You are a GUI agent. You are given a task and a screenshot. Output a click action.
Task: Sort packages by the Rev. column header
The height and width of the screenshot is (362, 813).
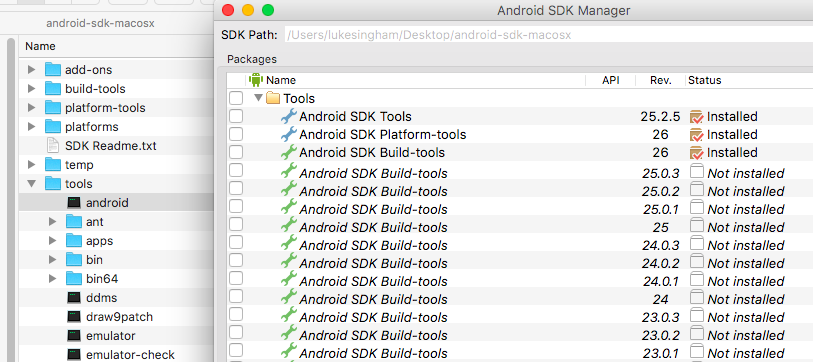pos(660,80)
